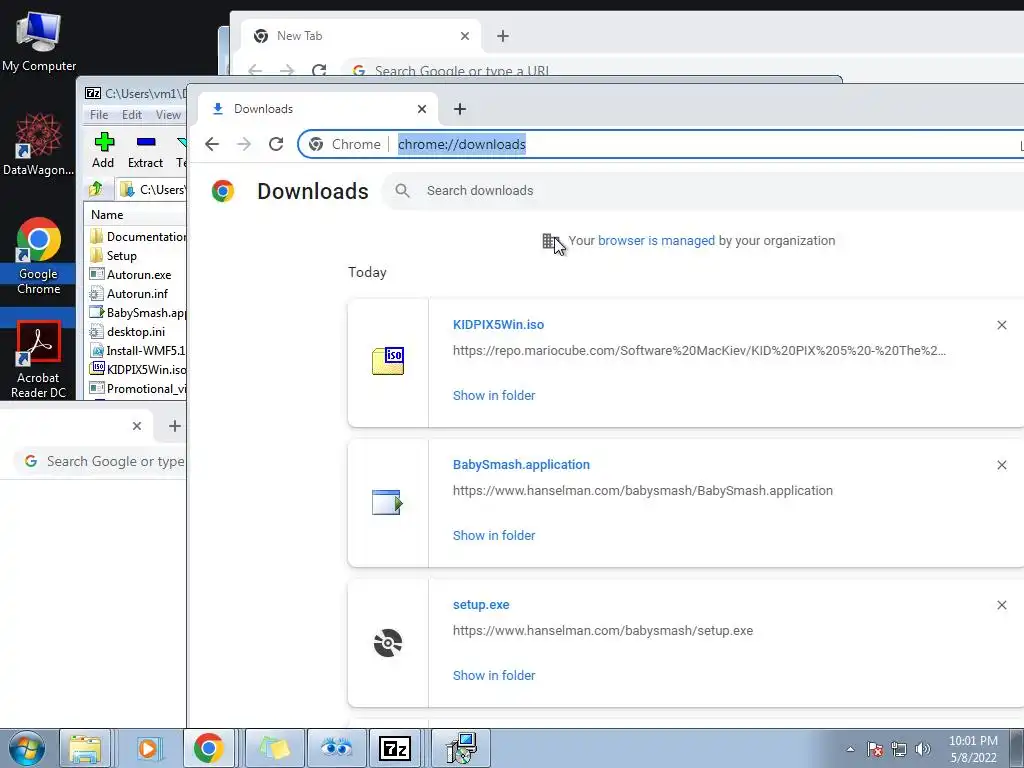This screenshot has height=768, width=1024.
Task: Remove KIDPIX5Win.iso from downloads list
Action: (x=1002, y=325)
